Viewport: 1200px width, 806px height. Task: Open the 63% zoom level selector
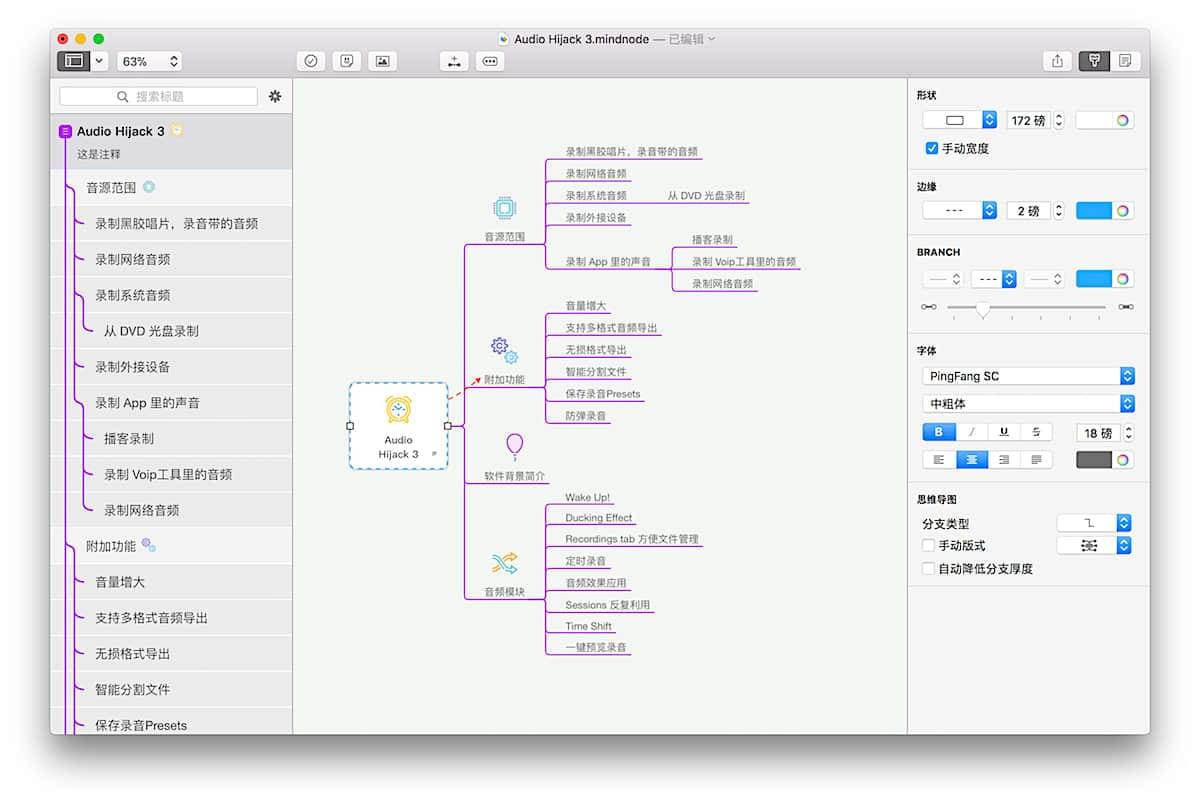(149, 61)
